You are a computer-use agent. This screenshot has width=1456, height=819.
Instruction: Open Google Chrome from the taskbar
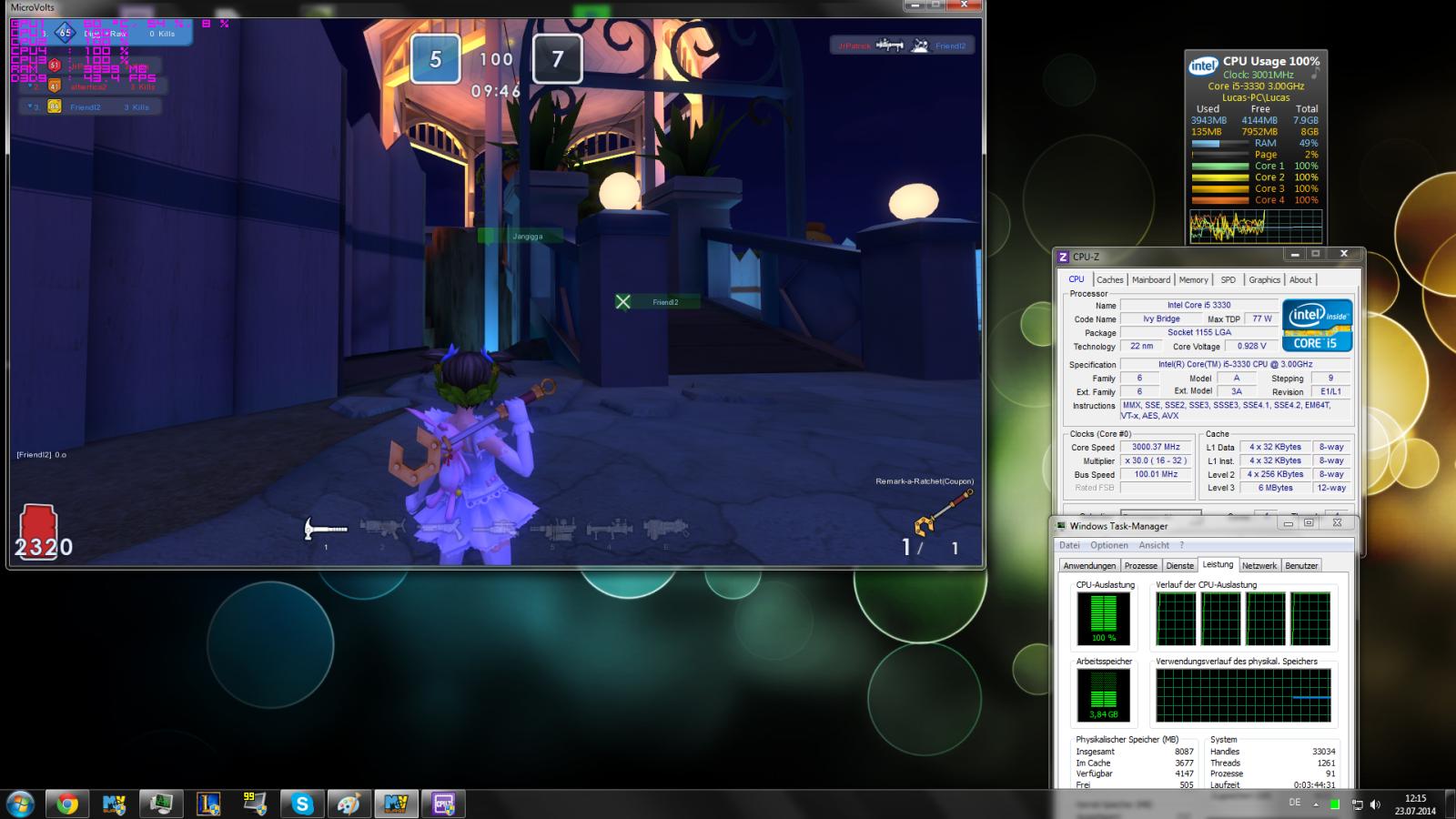[67, 804]
